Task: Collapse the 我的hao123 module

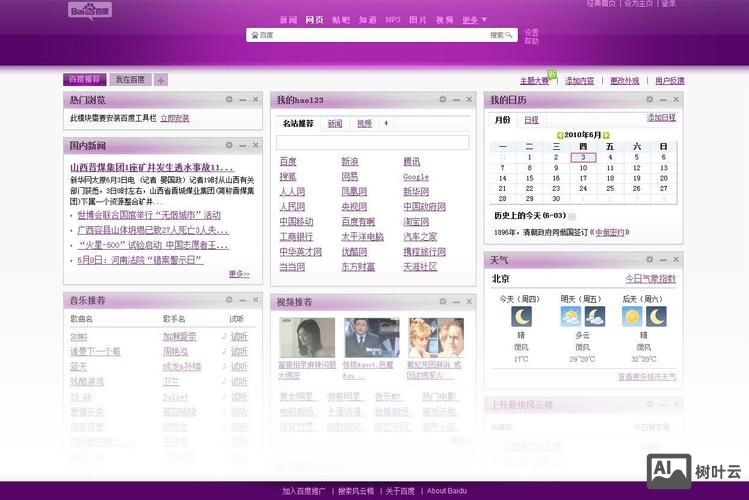Action: 456,100
